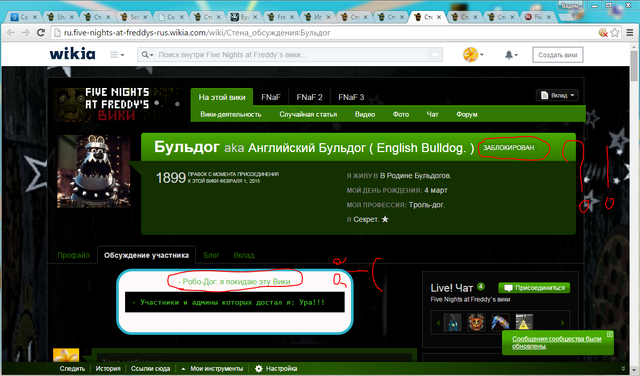Click the Live! Чат user count badge
The width and height of the screenshot is (640, 376).
pos(481,286)
